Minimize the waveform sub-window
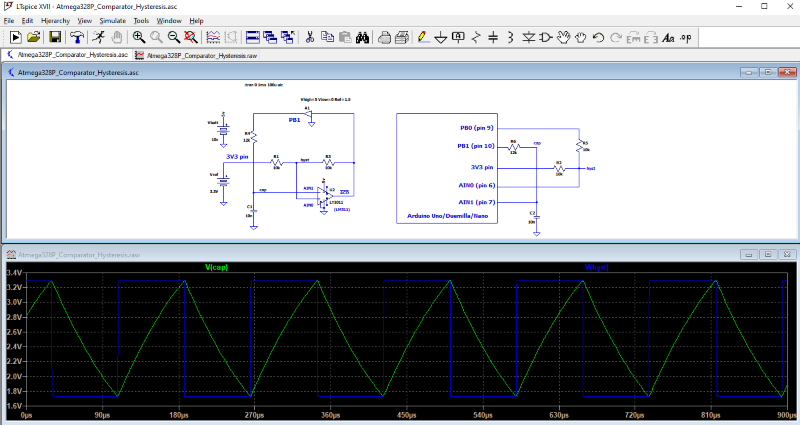800x425 pixels. pos(749,255)
